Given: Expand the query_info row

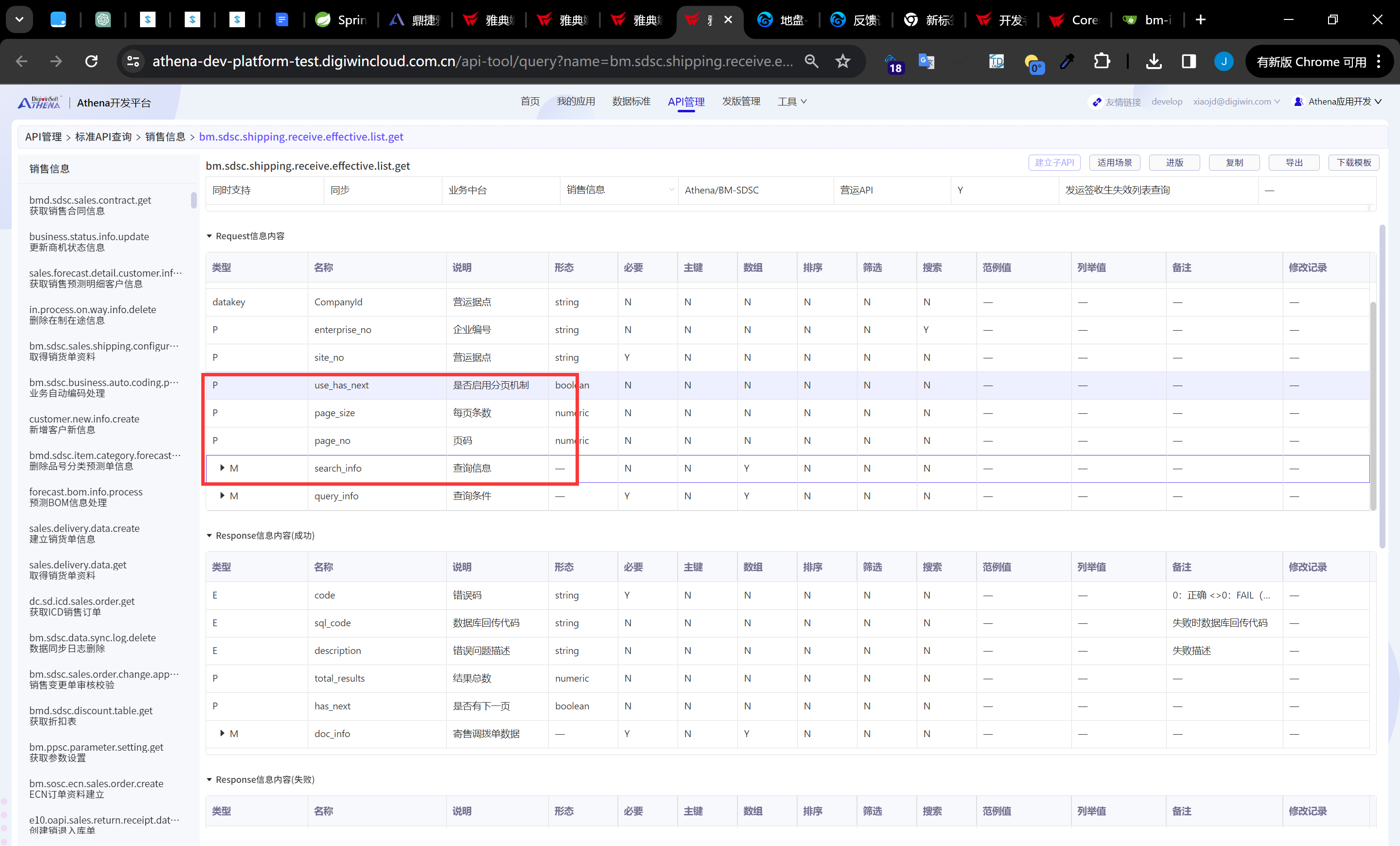Looking at the screenshot, I should 222,495.
